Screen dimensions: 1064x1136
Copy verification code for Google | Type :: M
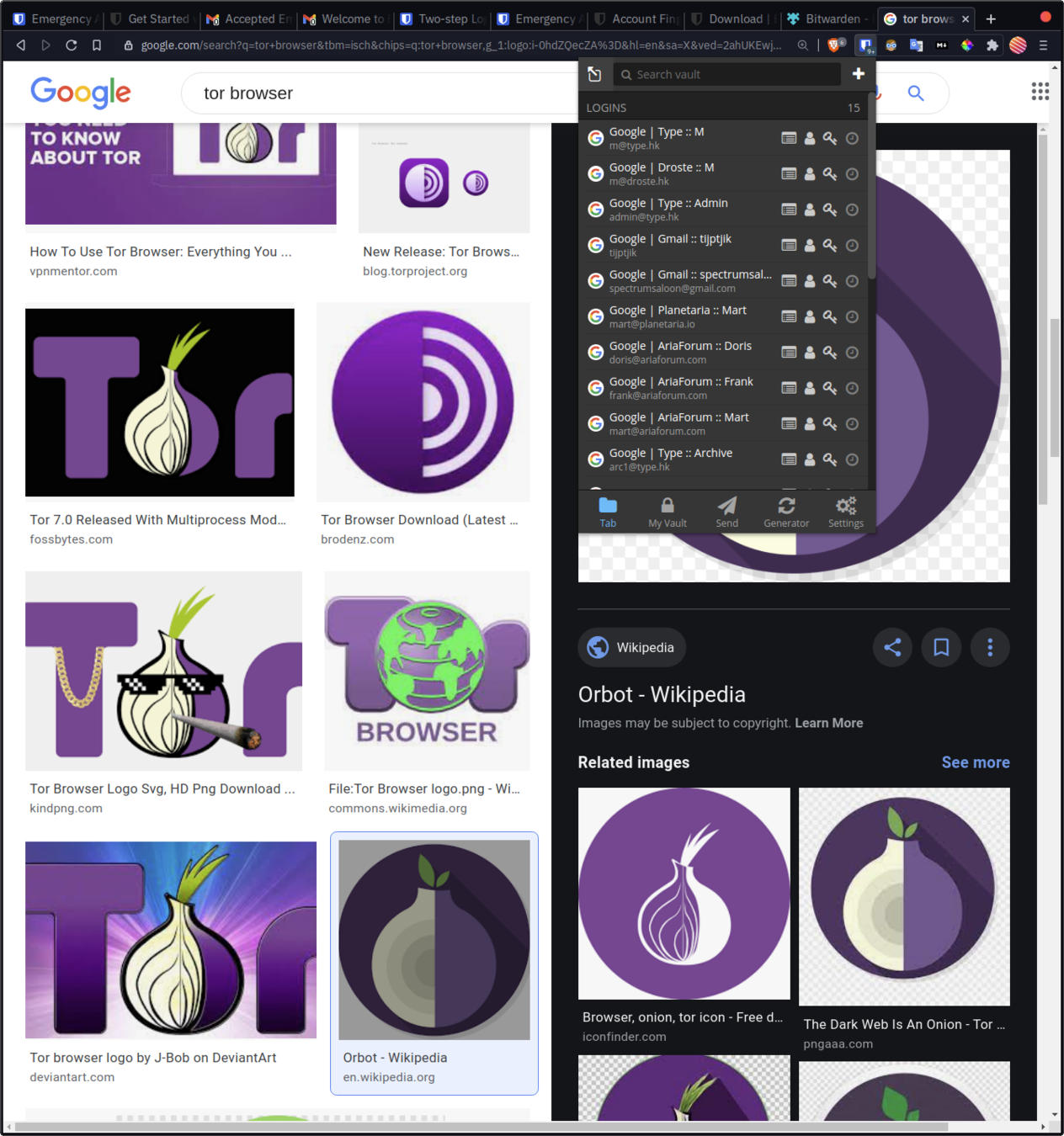coord(852,138)
